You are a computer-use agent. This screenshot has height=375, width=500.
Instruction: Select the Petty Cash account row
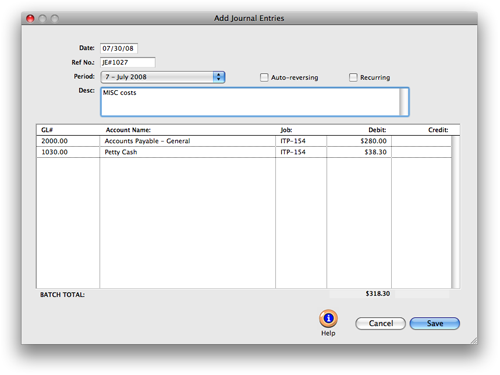[x=244, y=152]
